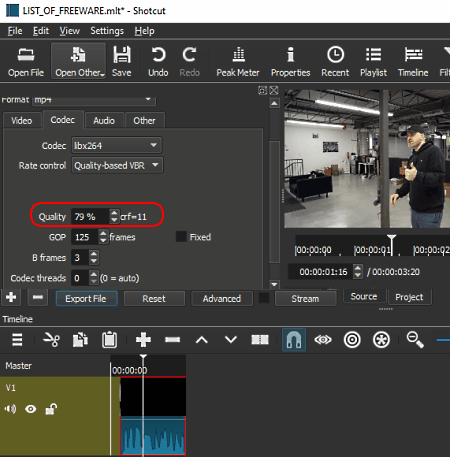This screenshot has height=457, width=450.
Task: Open the Settings menu
Action: (x=107, y=31)
